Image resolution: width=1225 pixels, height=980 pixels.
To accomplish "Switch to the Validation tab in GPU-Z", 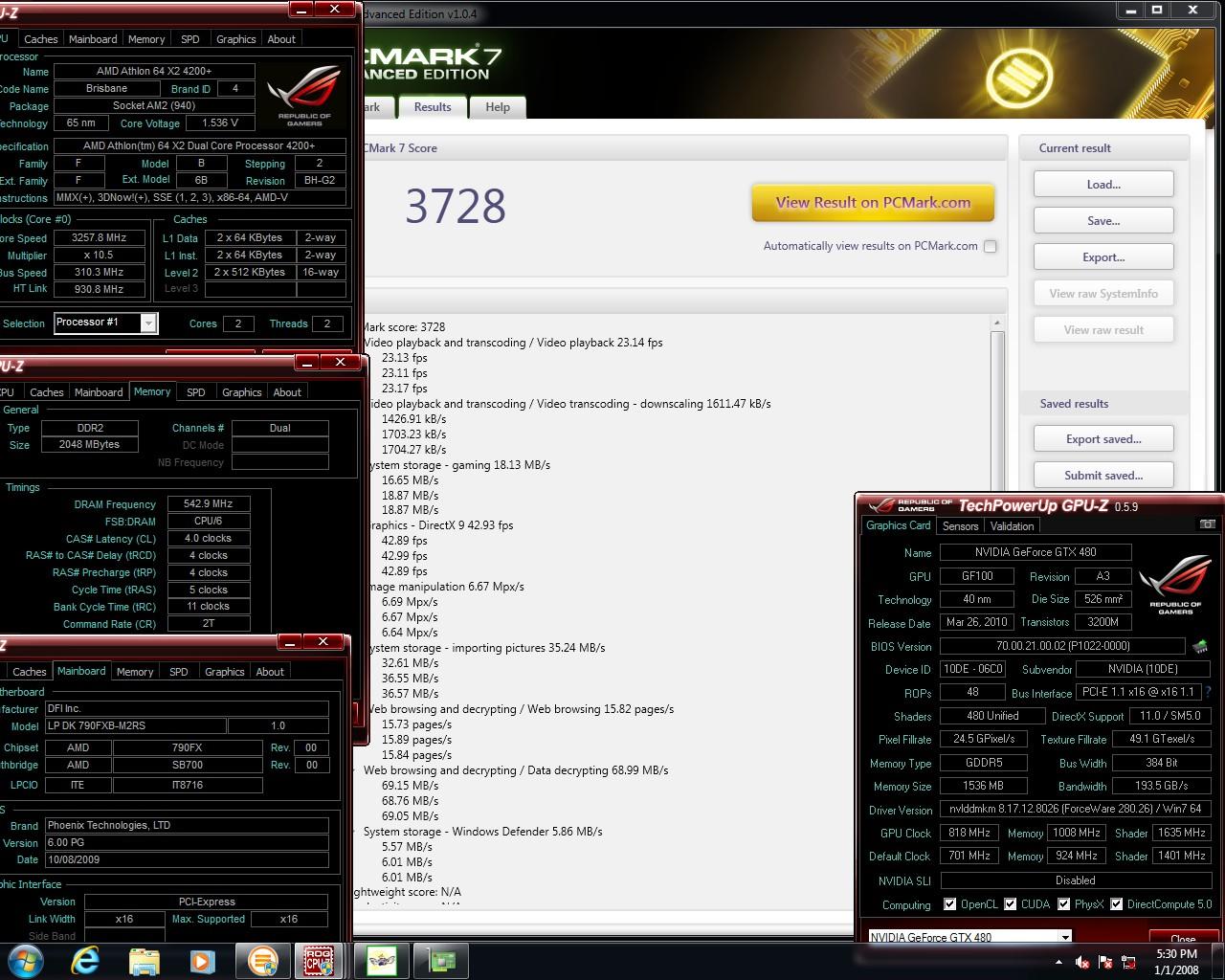I will pyautogui.click(x=1012, y=525).
